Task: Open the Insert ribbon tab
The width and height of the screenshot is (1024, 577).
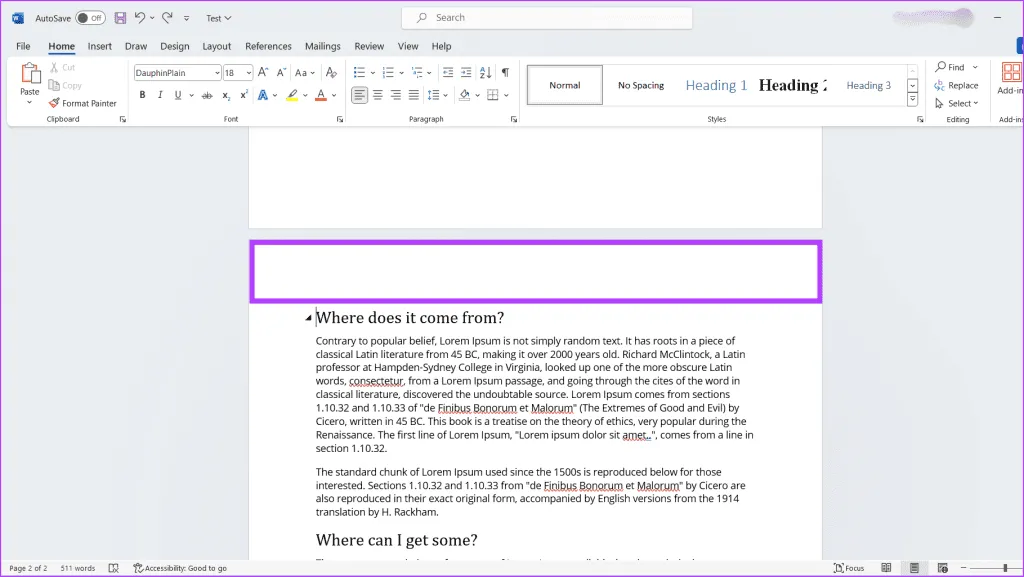Action: coord(99,46)
